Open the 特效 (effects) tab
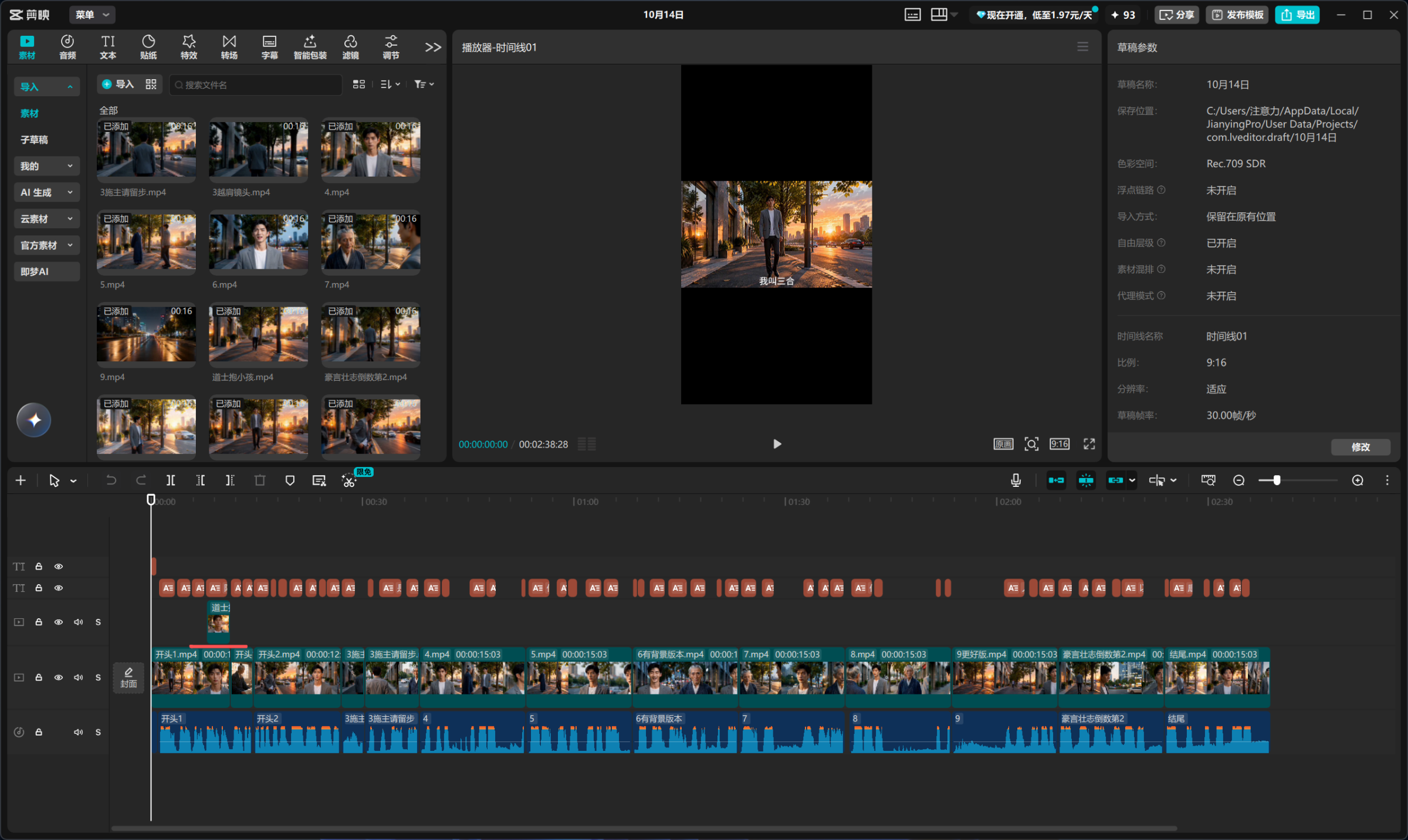Screen dimensions: 1408x840 click(189, 47)
